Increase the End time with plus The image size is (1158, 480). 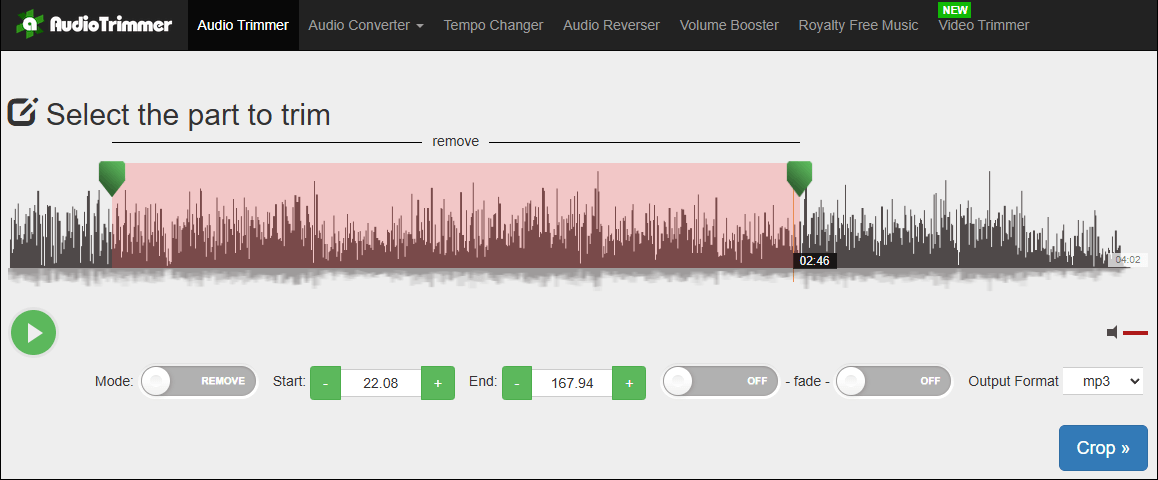click(x=629, y=383)
